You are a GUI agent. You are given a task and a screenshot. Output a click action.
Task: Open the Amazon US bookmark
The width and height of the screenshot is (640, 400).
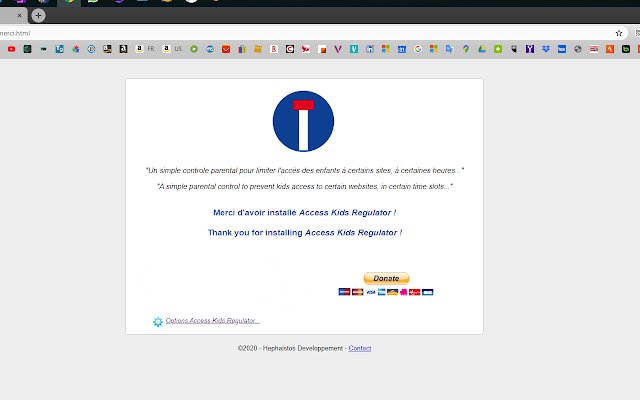tap(172, 49)
